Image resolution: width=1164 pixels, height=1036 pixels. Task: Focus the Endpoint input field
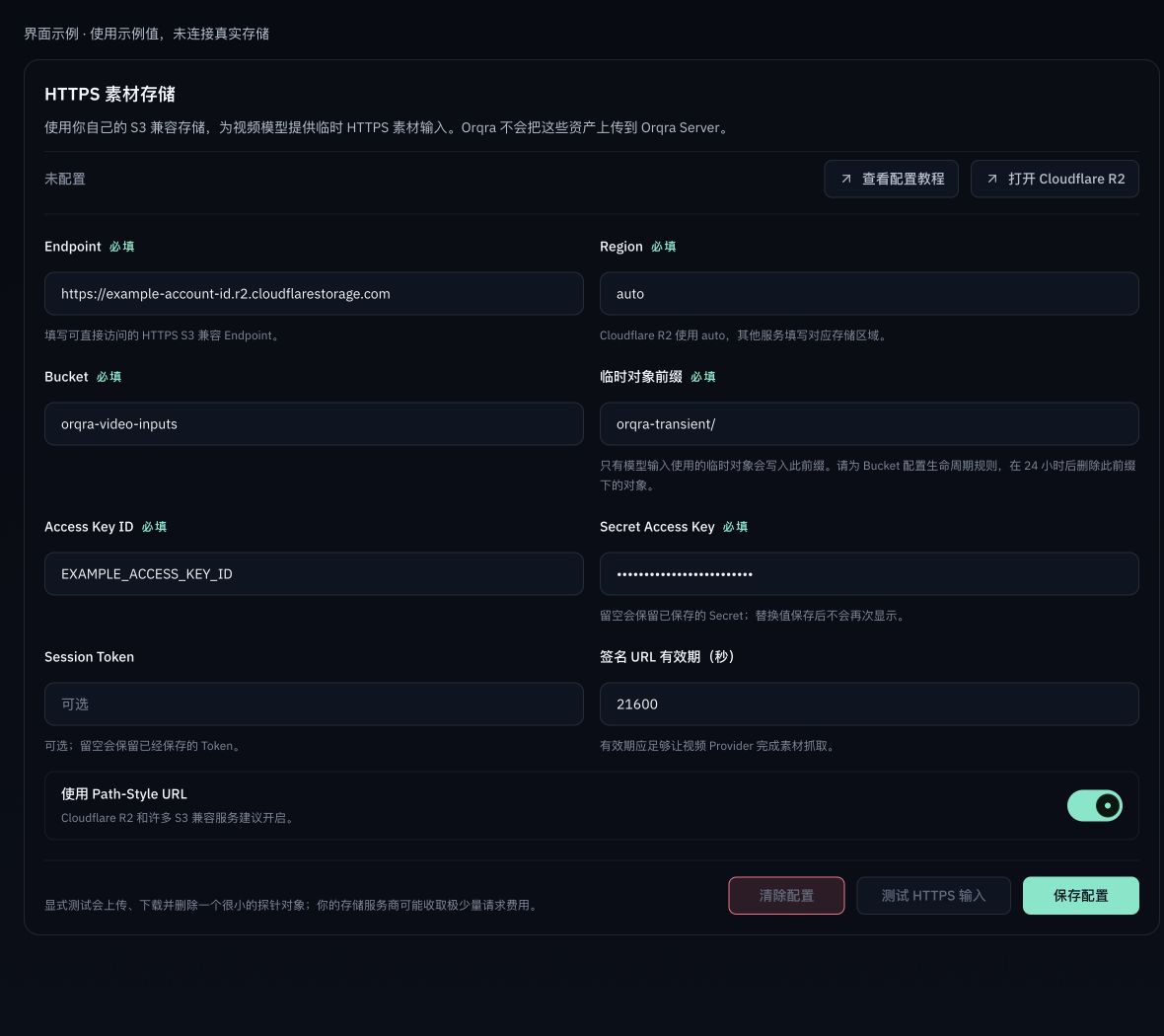pos(314,293)
